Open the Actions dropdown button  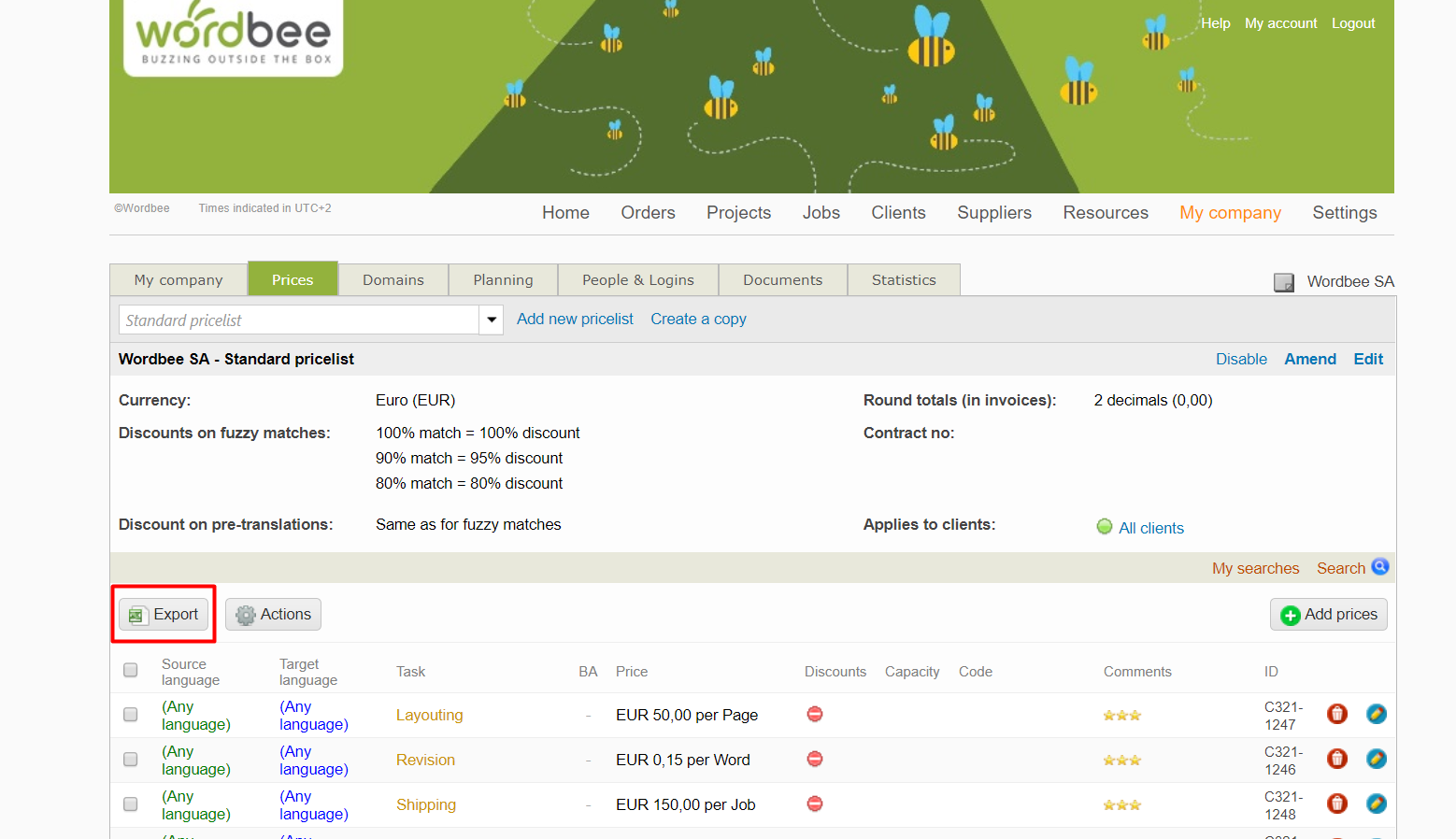(274, 615)
